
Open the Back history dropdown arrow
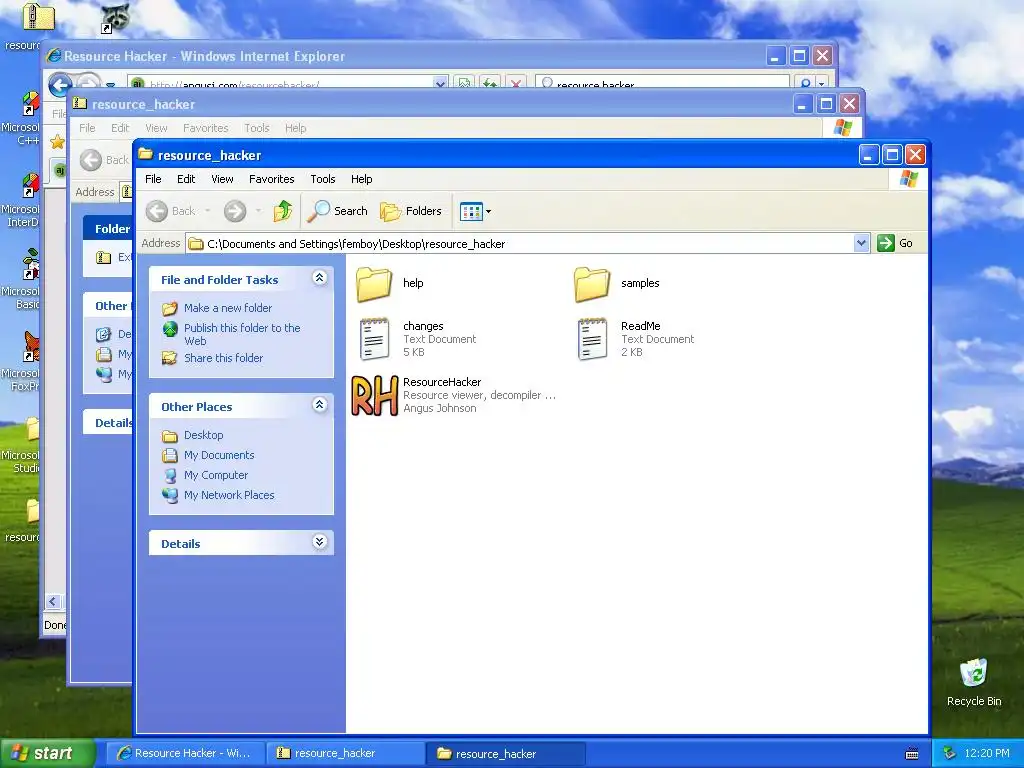pos(208,211)
